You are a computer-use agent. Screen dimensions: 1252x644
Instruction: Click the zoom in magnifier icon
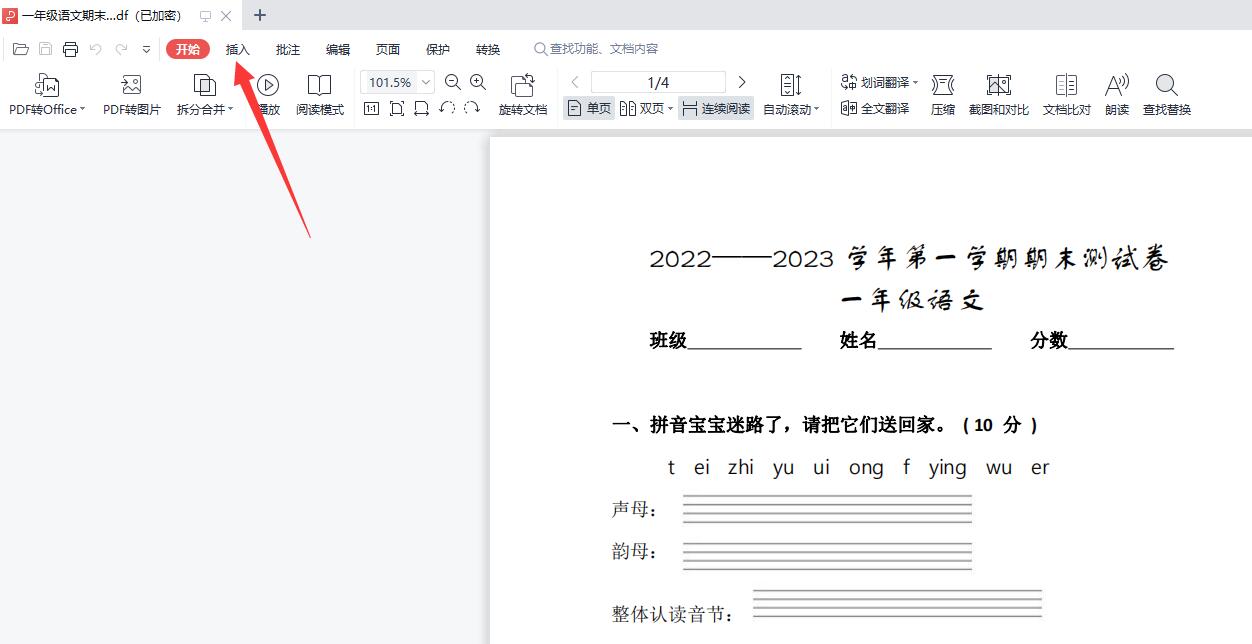478,82
